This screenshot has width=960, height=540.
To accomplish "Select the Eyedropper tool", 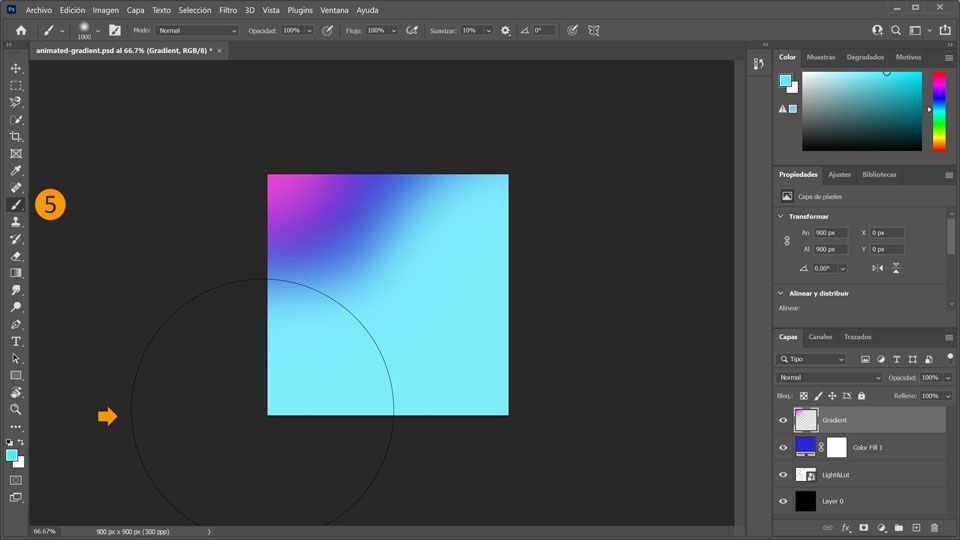I will 16,171.
